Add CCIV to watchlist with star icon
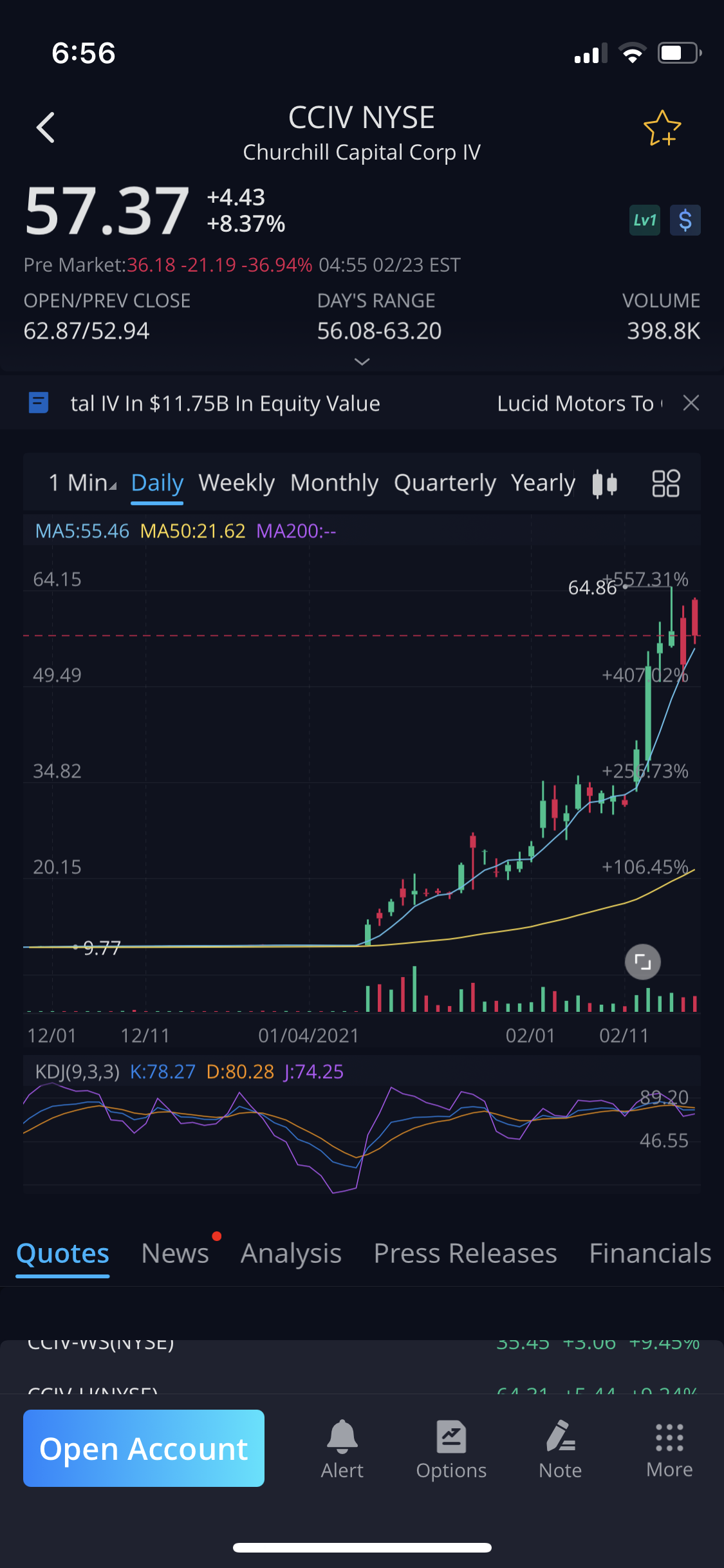 coord(662,128)
